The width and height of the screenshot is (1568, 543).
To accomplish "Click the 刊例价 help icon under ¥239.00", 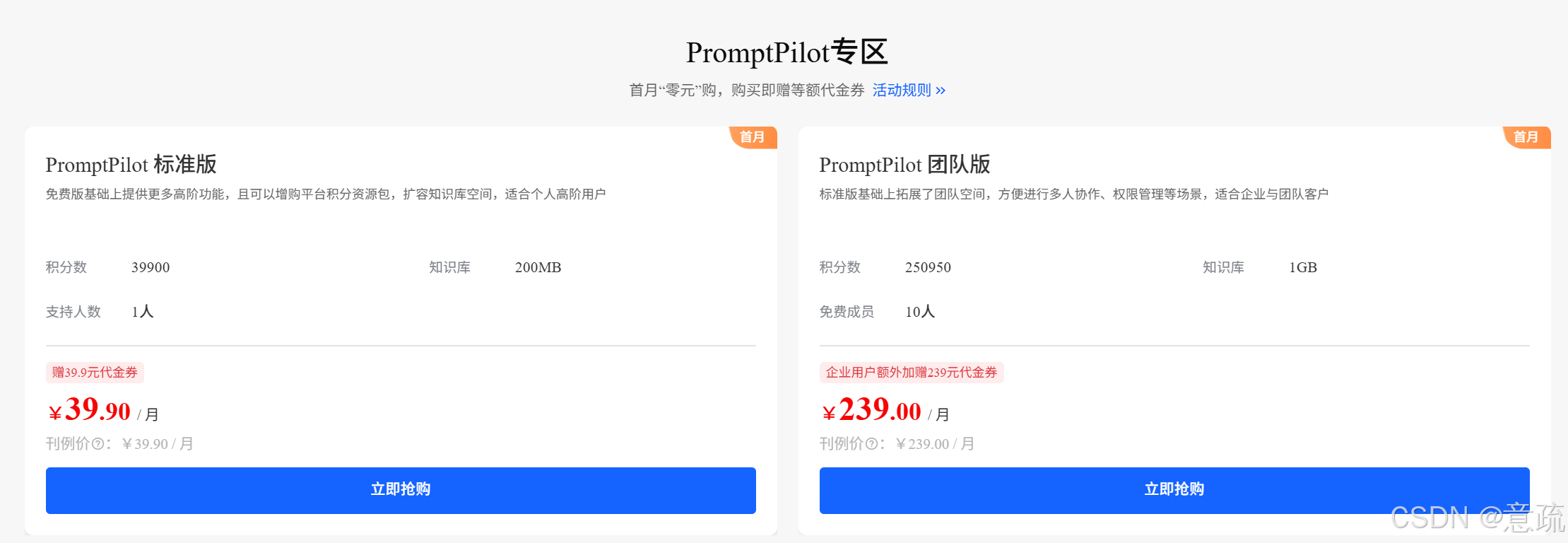I will click(872, 444).
